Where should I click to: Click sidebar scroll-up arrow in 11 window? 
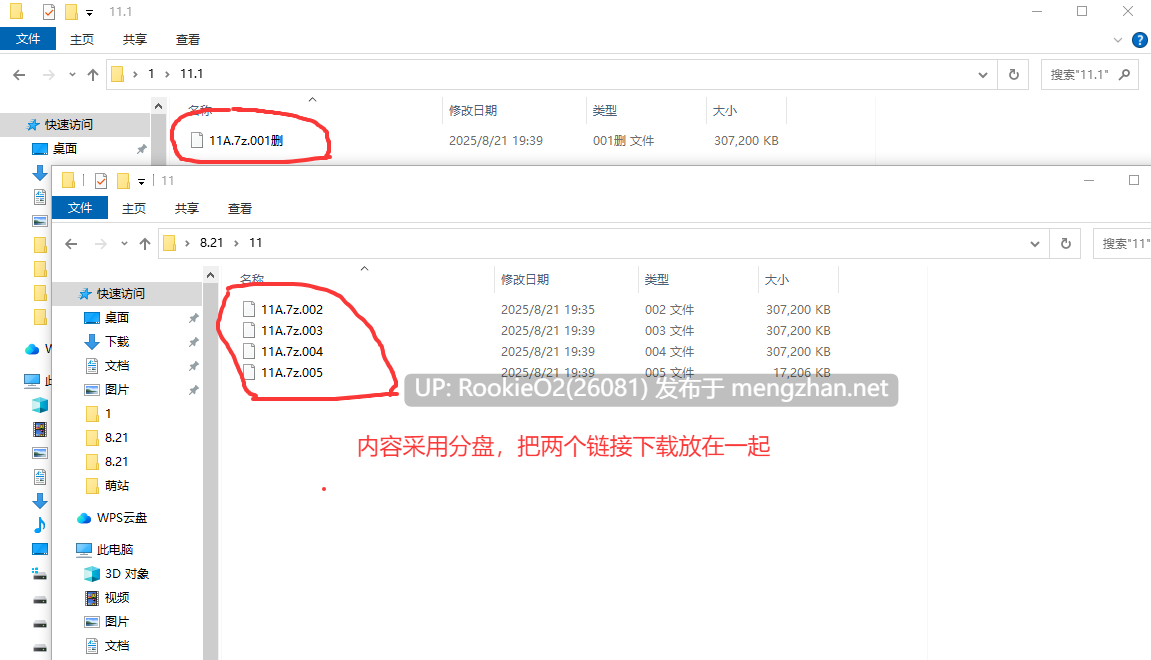(x=211, y=275)
